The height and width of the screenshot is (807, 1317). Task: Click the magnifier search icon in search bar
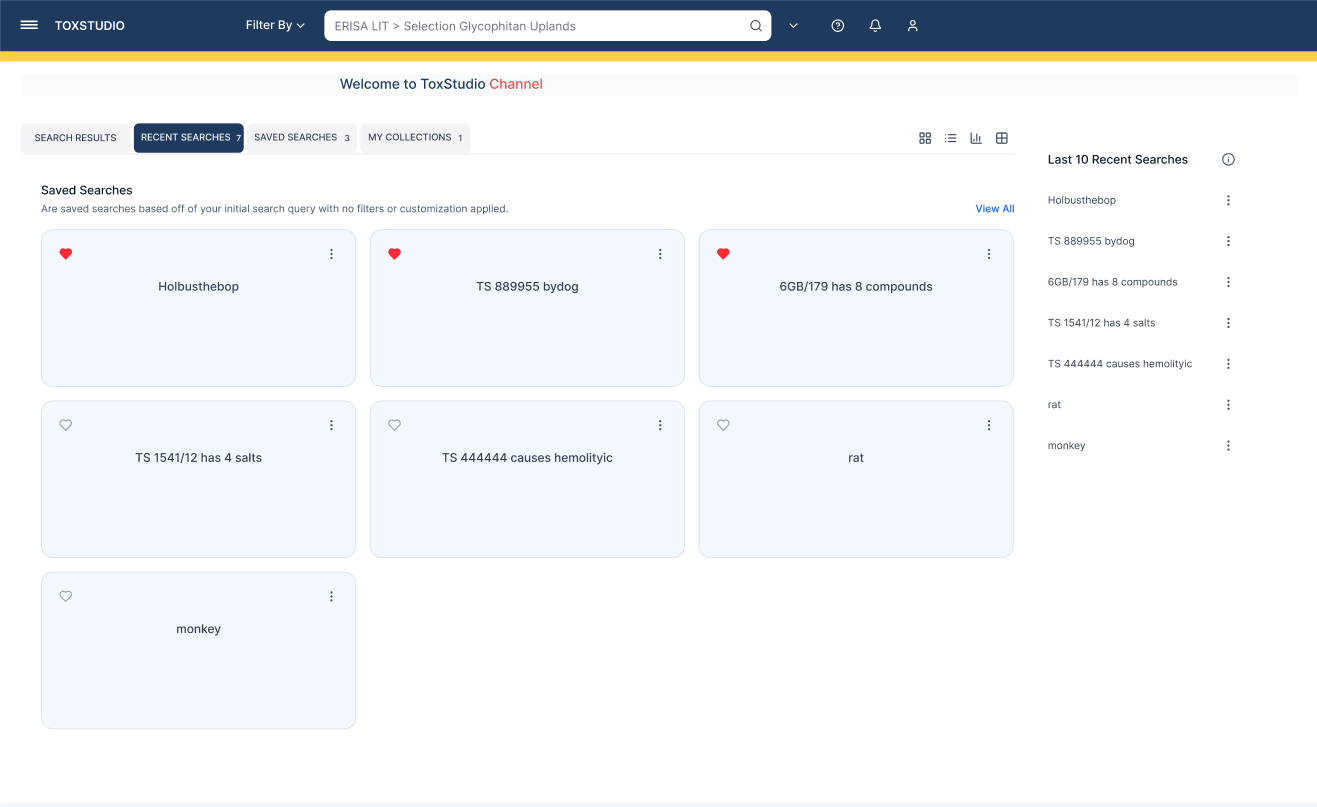point(756,26)
